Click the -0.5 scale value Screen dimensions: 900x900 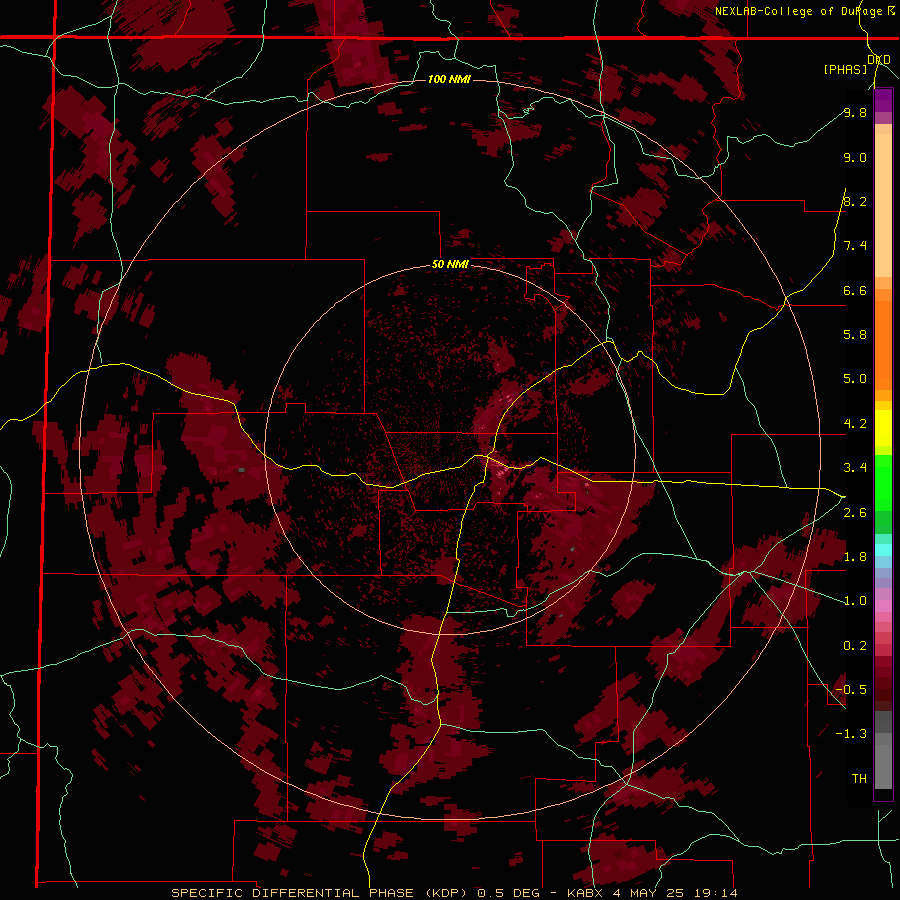pyautogui.click(x=851, y=689)
